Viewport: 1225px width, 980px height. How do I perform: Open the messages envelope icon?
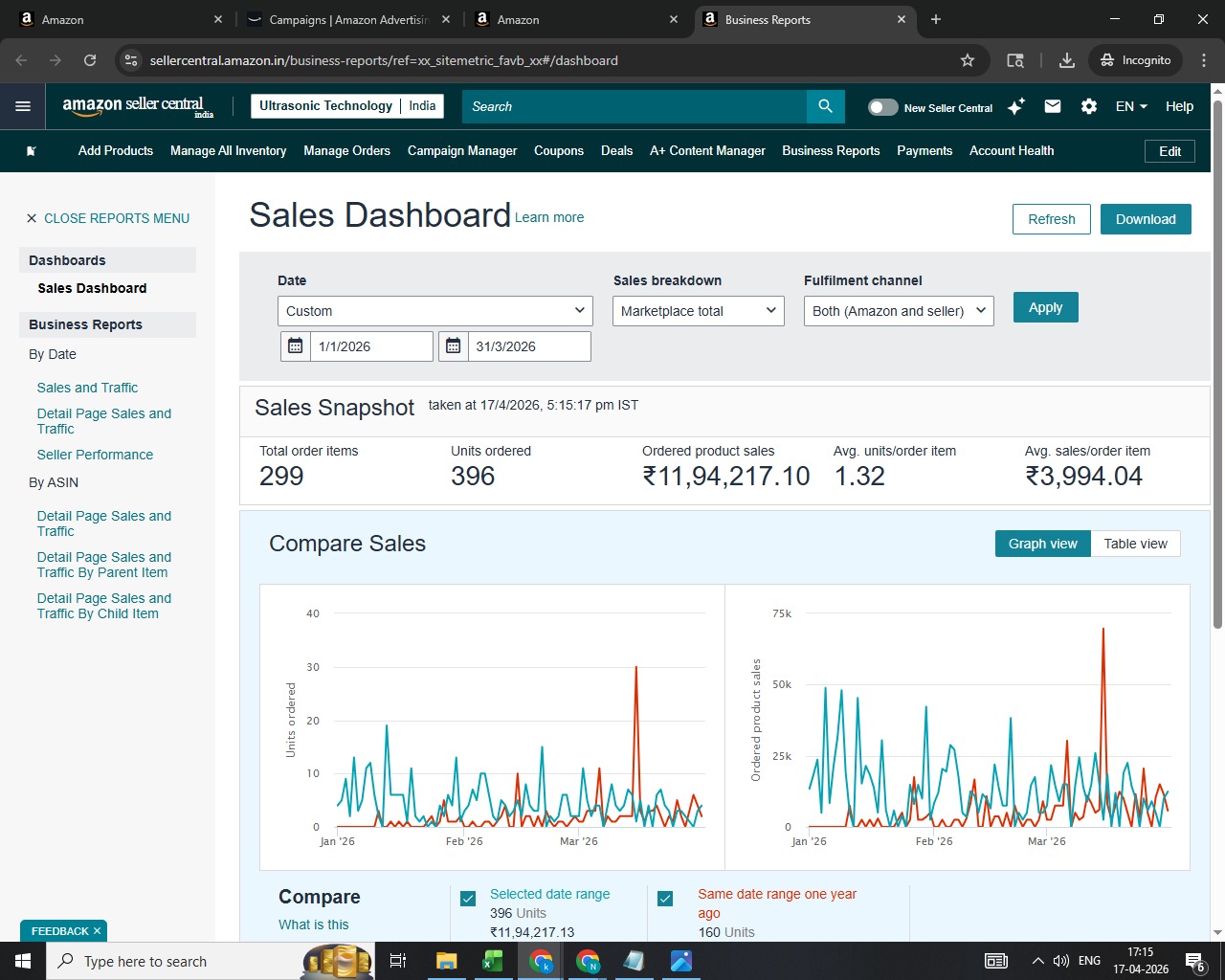[1053, 106]
